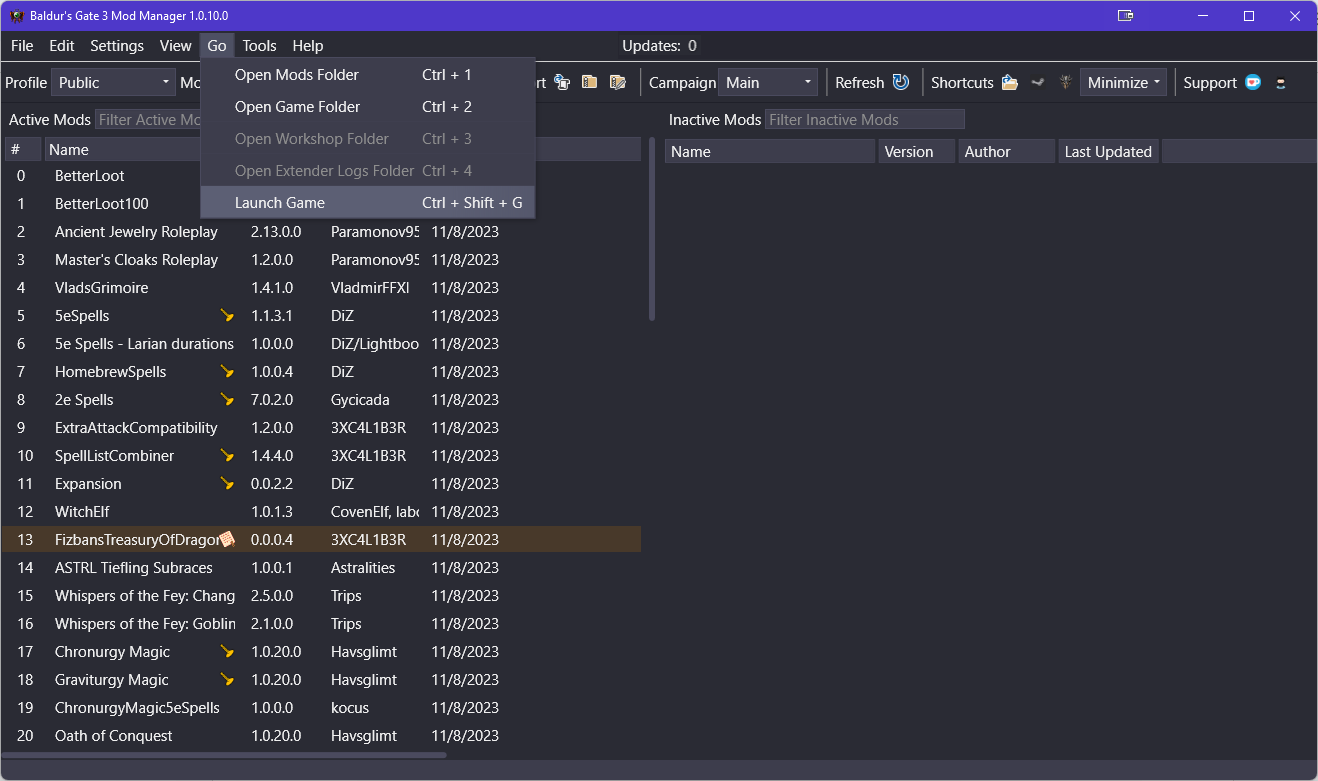This screenshot has height=781, width=1318.
Task: Select the BetterLoot mod row
Action: [321, 176]
